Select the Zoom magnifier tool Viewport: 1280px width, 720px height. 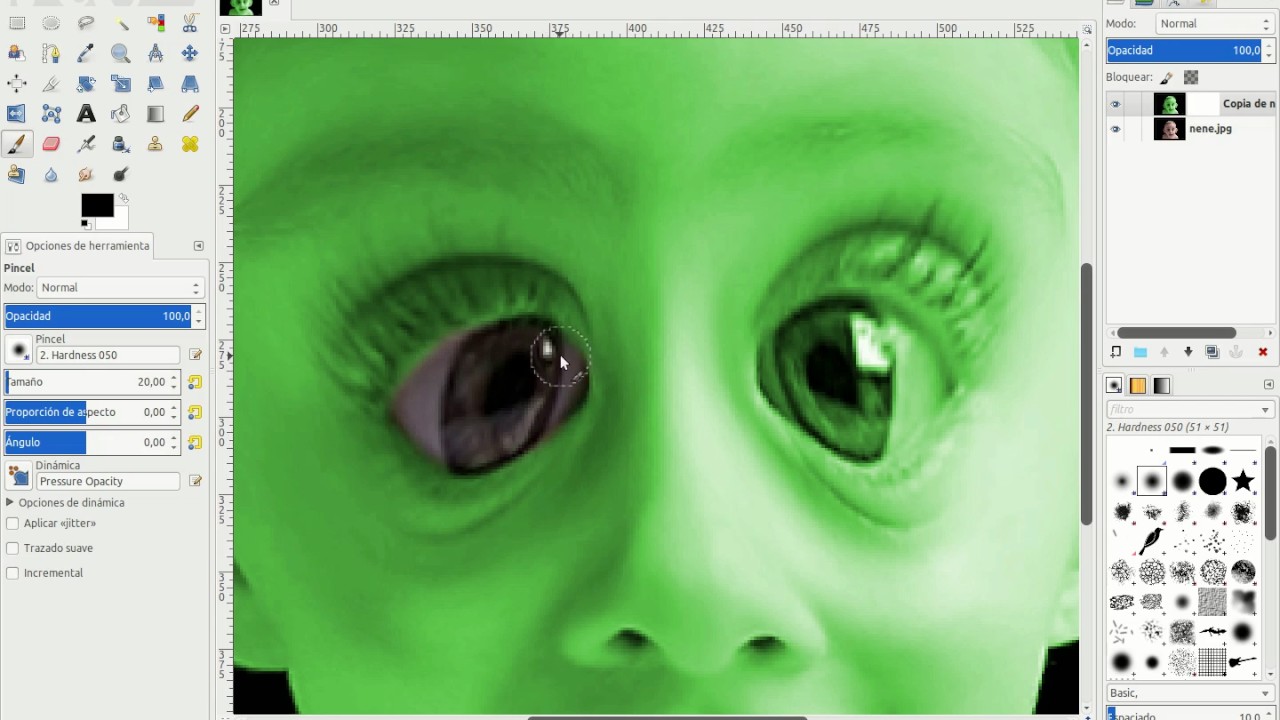point(121,53)
